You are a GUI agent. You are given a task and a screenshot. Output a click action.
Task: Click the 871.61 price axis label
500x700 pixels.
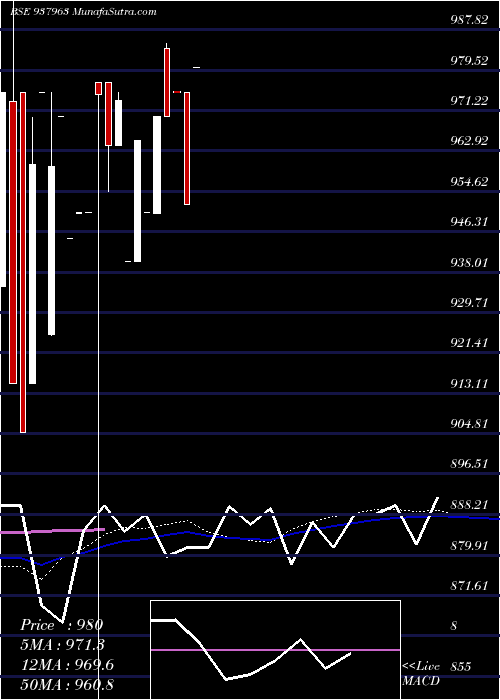coord(468,586)
